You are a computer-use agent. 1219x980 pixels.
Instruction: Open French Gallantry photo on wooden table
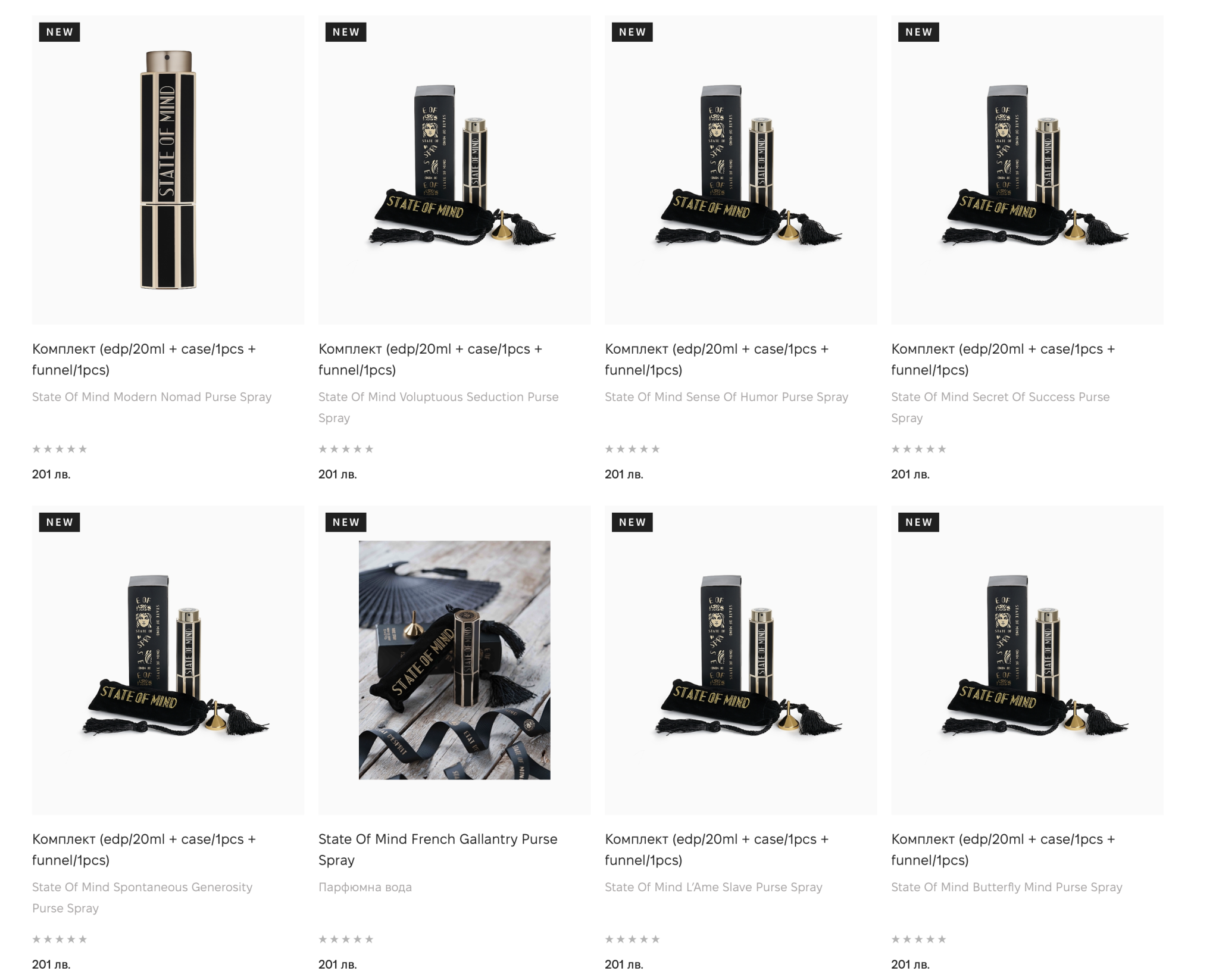click(454, 660)
